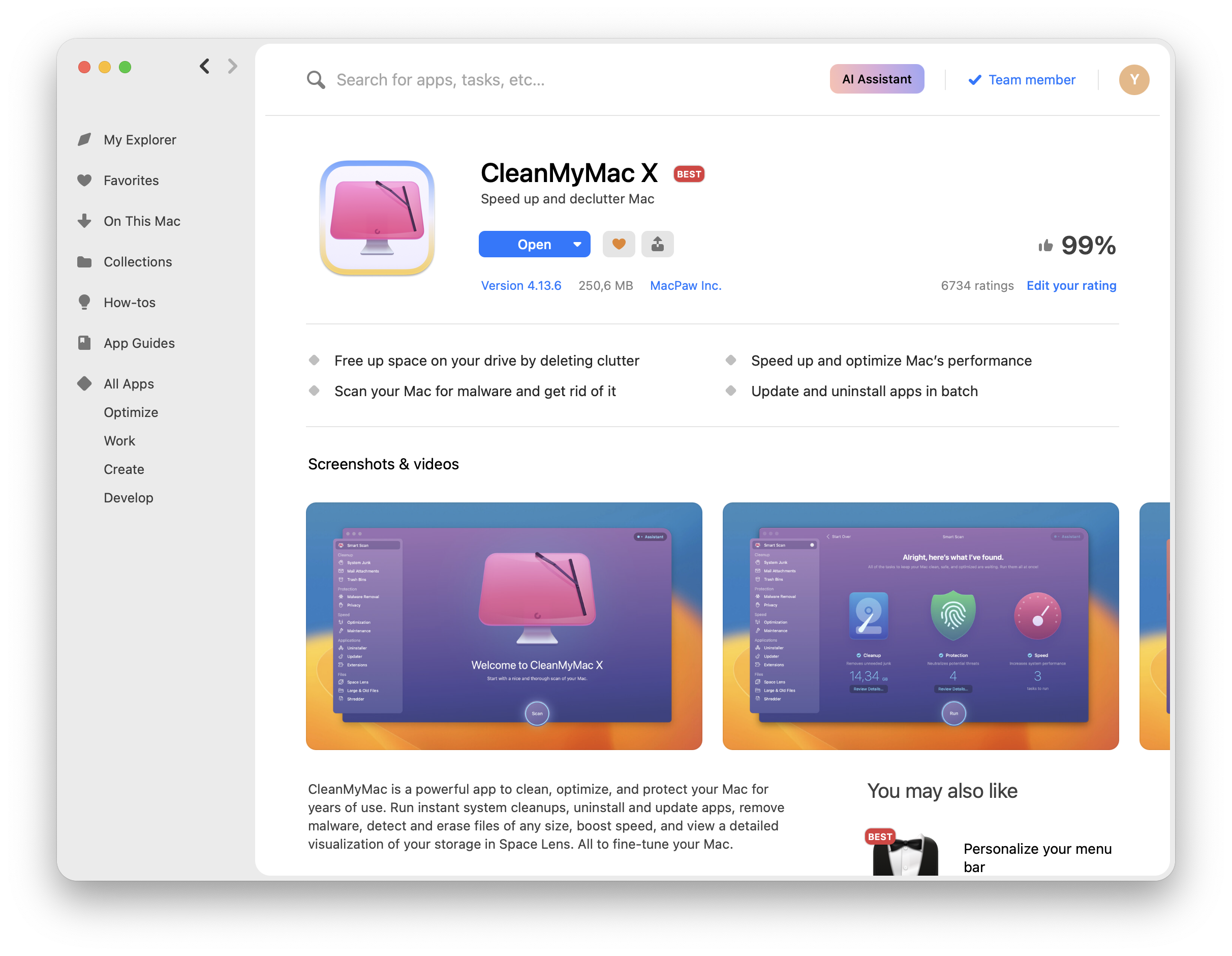Click the Edit your rating link
Viewport: 1232px width, 956px height.
1071,286
